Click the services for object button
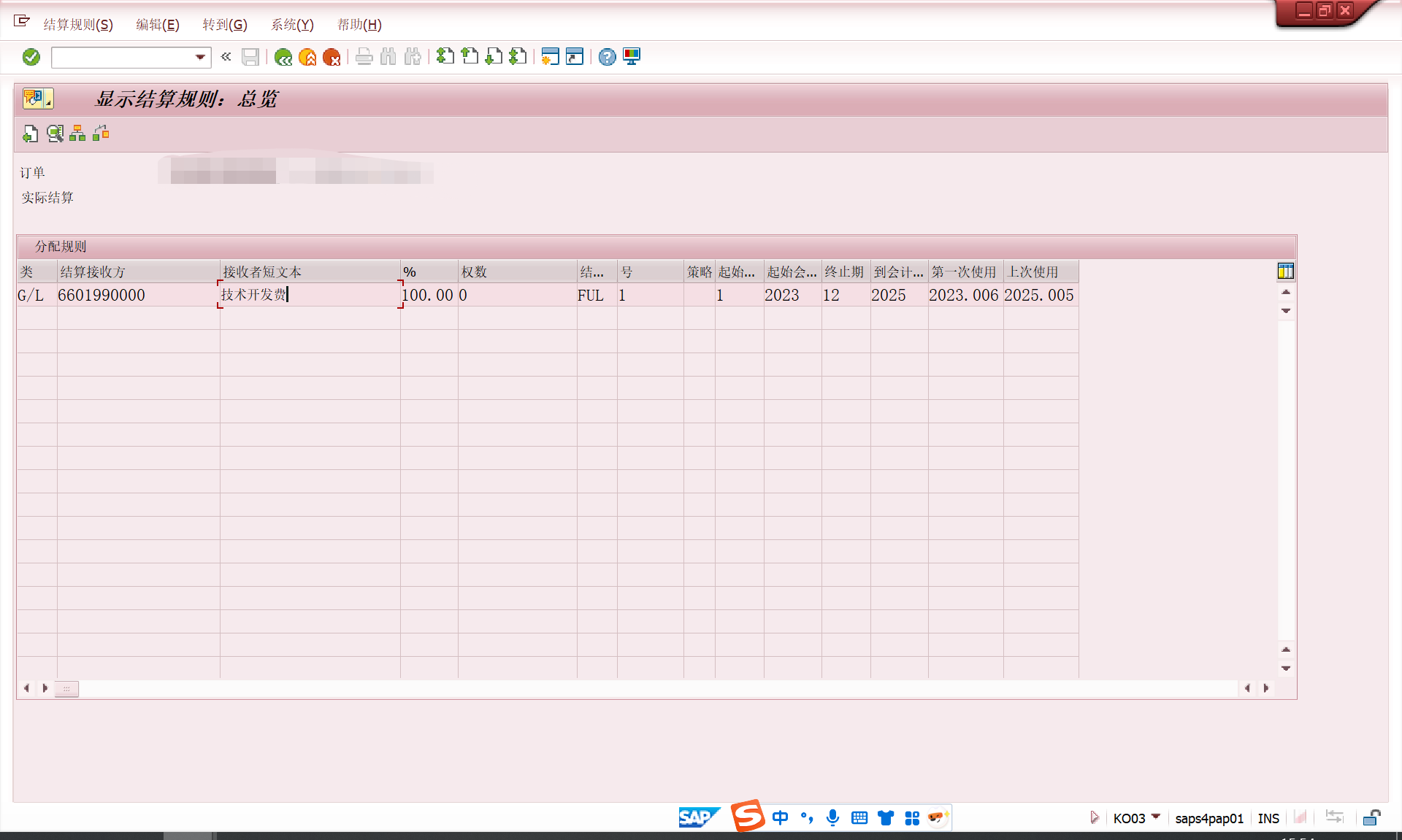Viewport: 1402px width, 840px height. pyautogui.click(x=38, y=98)
